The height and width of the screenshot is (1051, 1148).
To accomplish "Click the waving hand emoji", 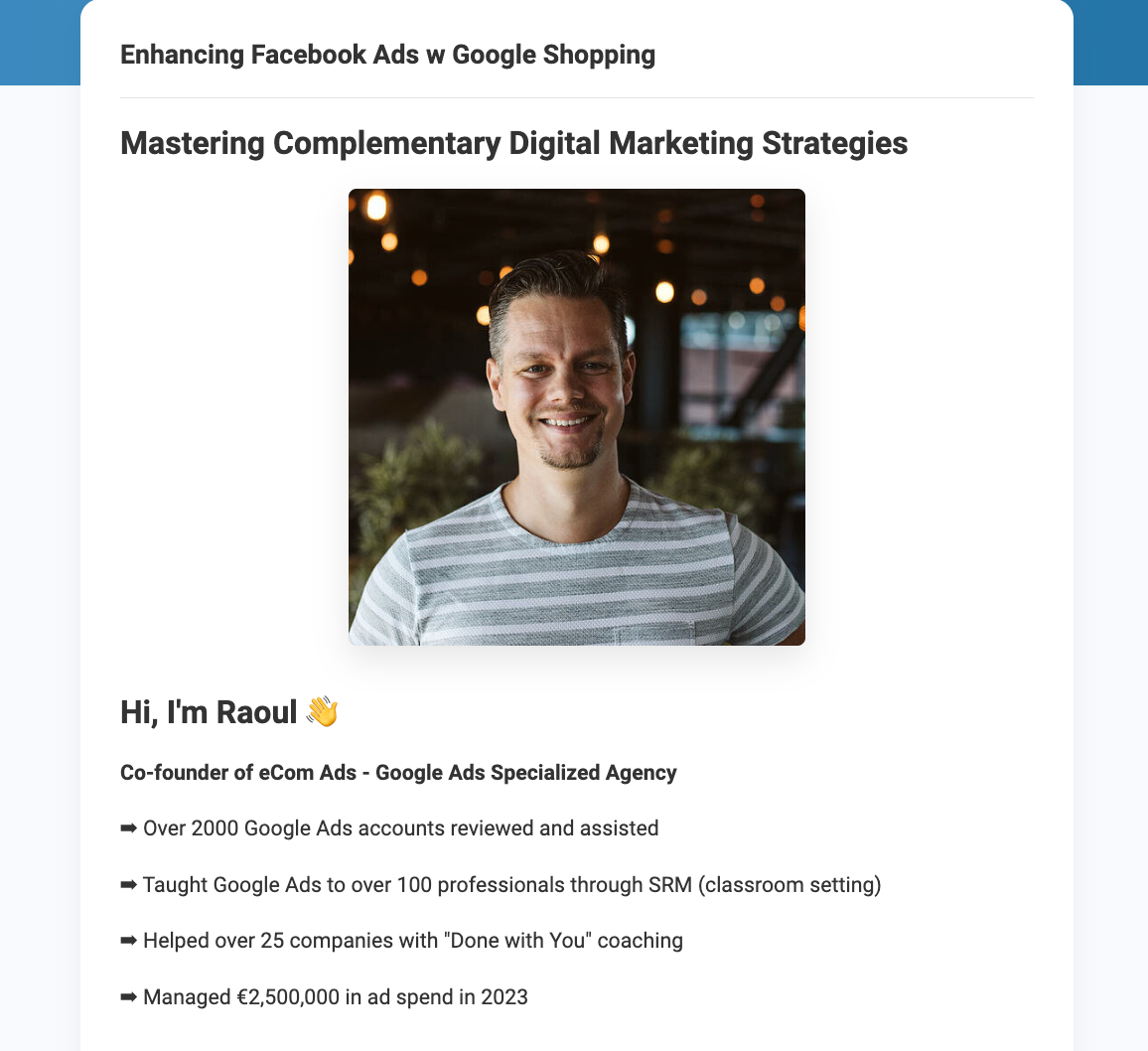I will (x=322, y=712).
